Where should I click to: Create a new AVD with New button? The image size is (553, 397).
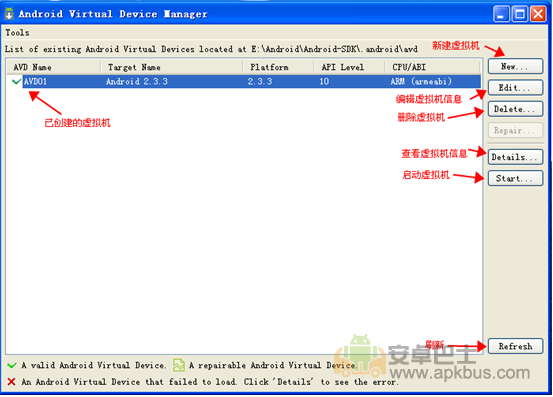coord(515,66)
